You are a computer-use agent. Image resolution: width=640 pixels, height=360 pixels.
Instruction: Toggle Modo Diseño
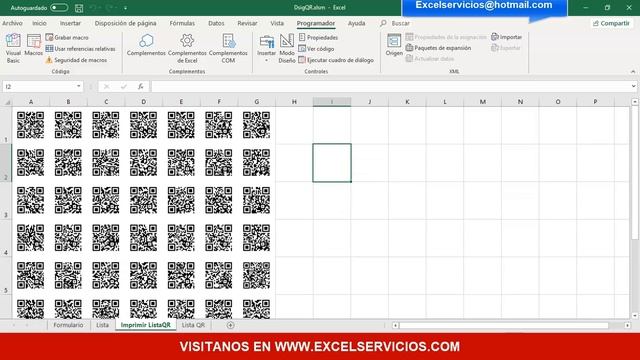pos(287,49)
